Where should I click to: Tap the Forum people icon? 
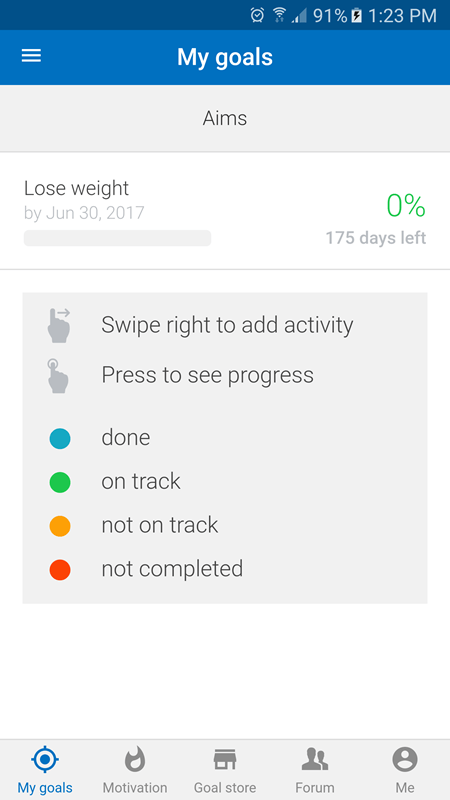[314, 760]
